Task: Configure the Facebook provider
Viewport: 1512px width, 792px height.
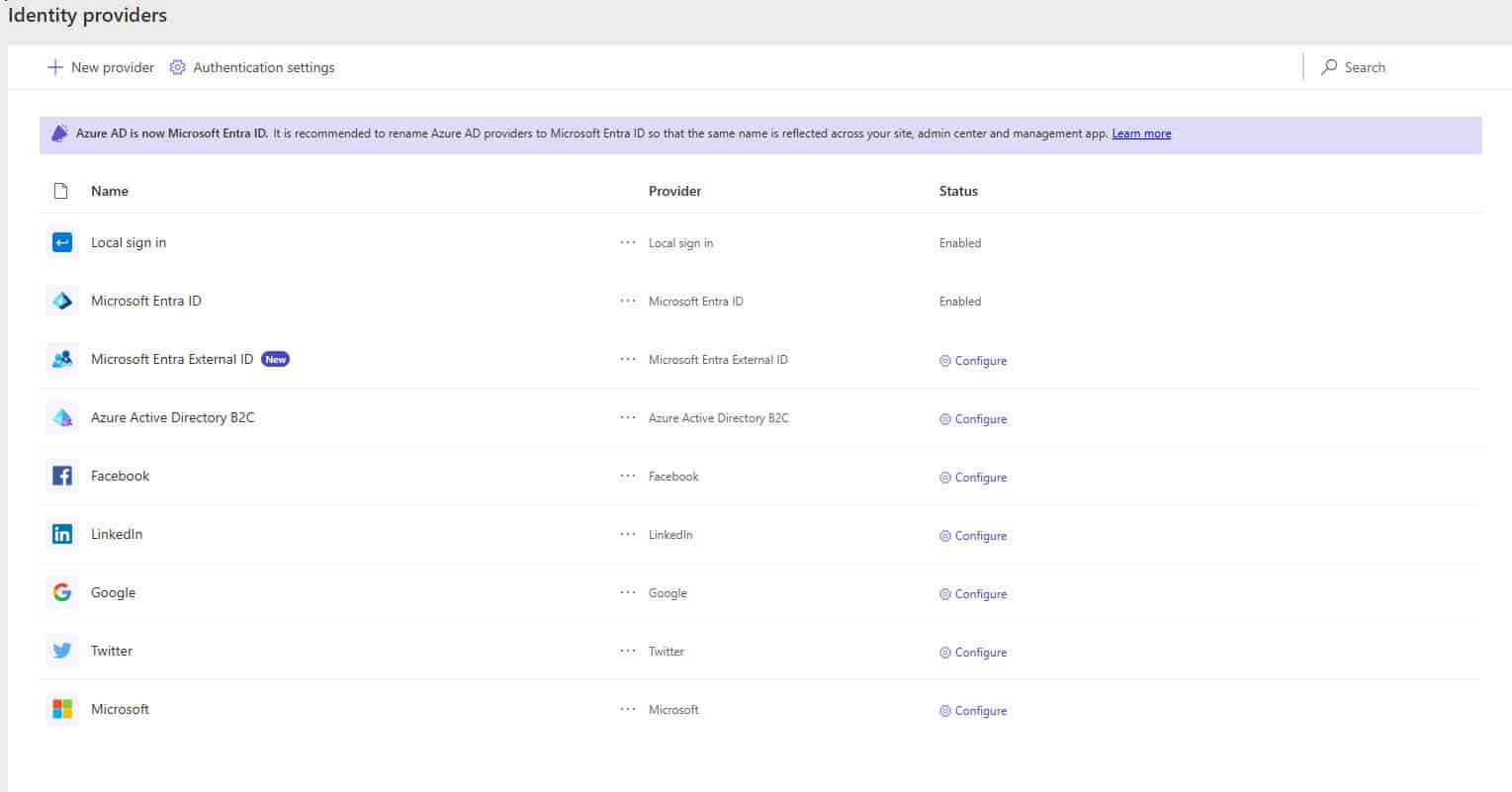Action: pyautogui.click(x=973, y=478)
